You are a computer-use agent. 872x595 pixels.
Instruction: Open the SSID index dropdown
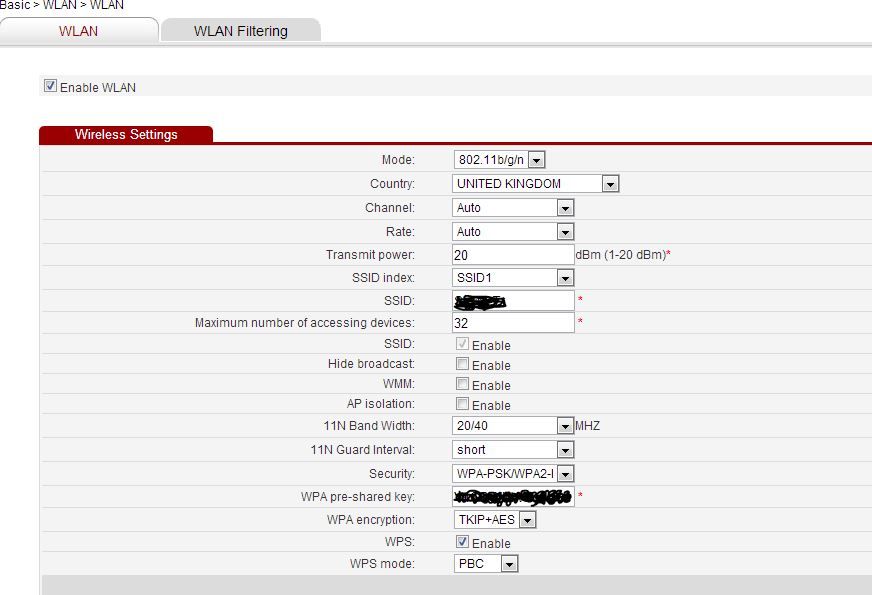coord(513,277)
